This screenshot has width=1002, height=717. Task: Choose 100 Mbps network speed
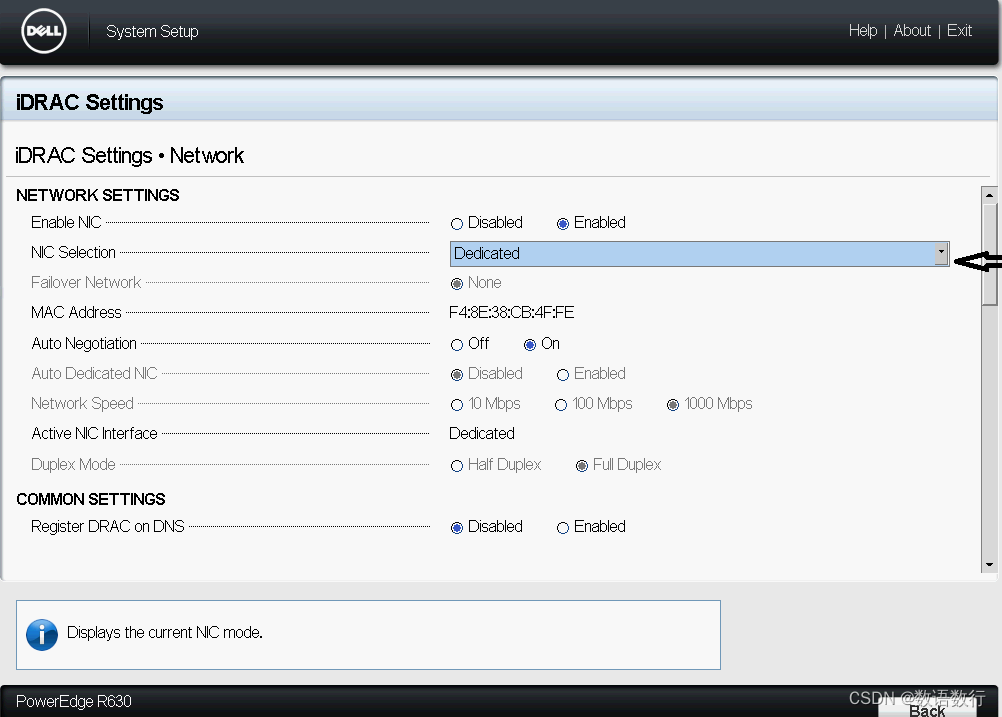560,405
